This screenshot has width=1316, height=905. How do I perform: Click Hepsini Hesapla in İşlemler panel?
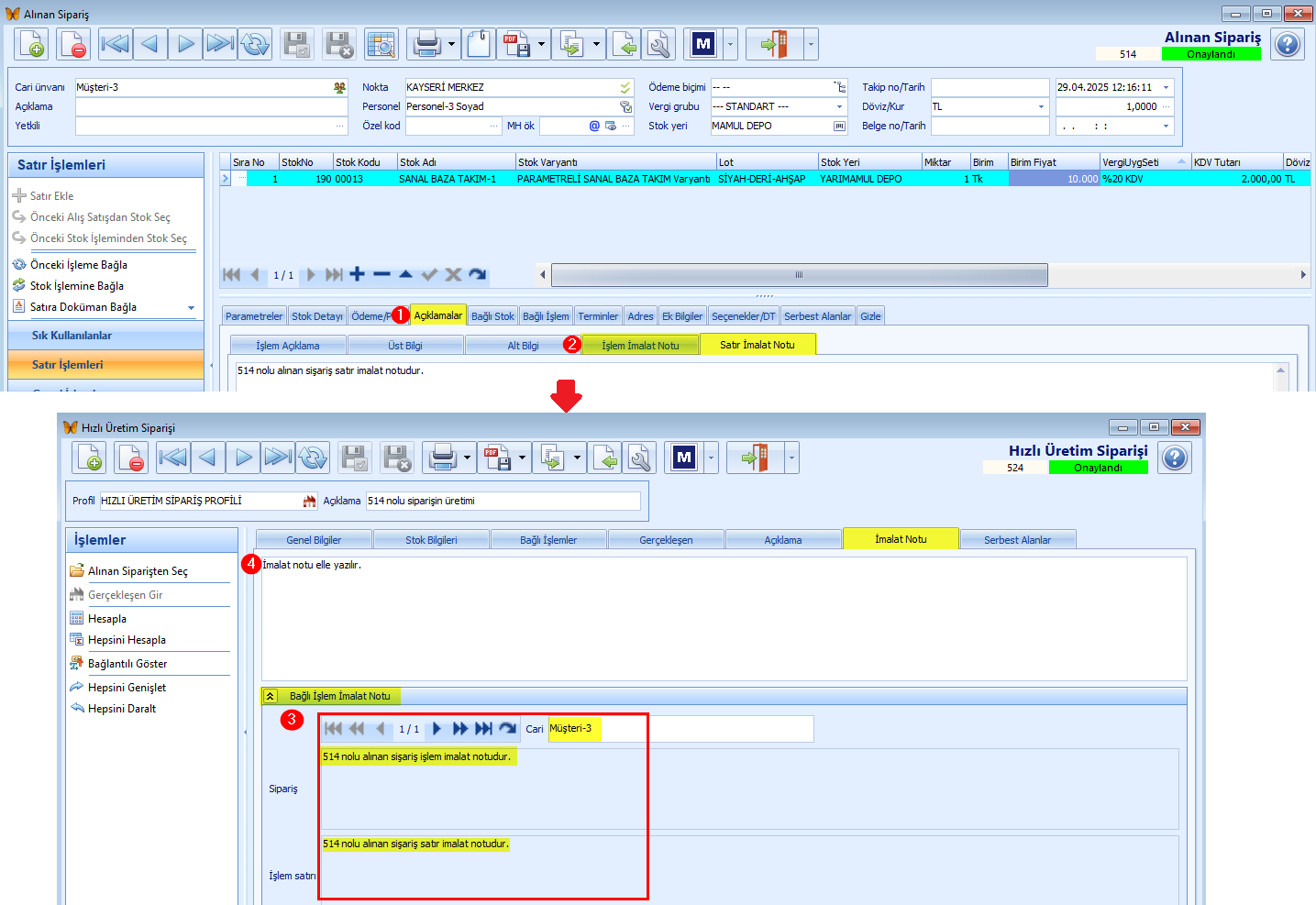pyautogui.click(x=127, y=640)
